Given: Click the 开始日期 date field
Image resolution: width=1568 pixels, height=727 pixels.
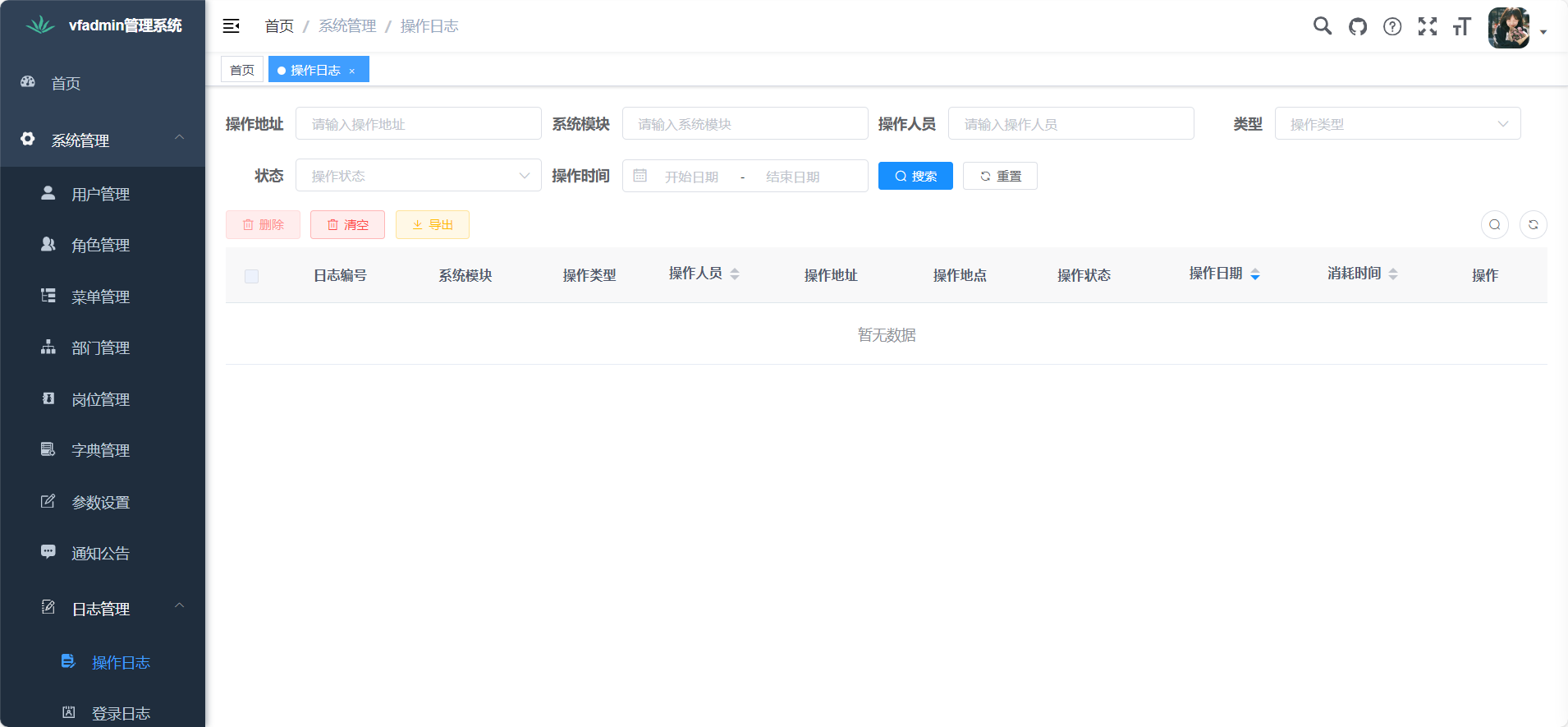Looking at the screenshot, I should (691, 177).
